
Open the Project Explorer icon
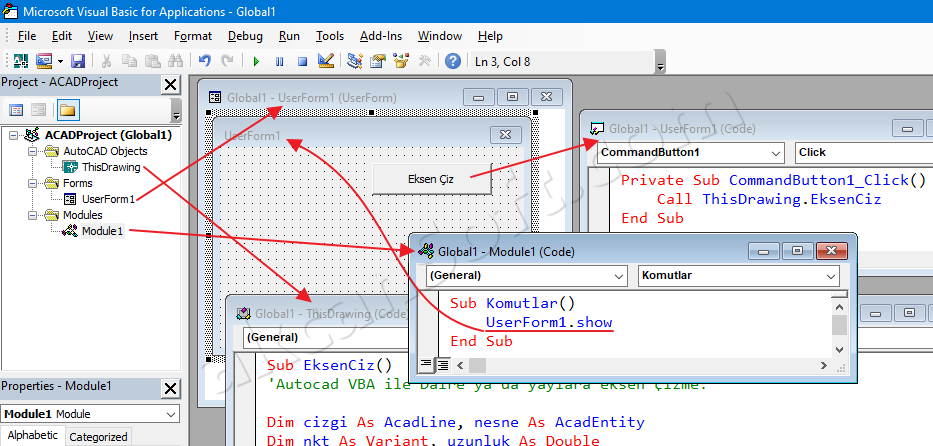pyautogui.click(x=355, y=61)
